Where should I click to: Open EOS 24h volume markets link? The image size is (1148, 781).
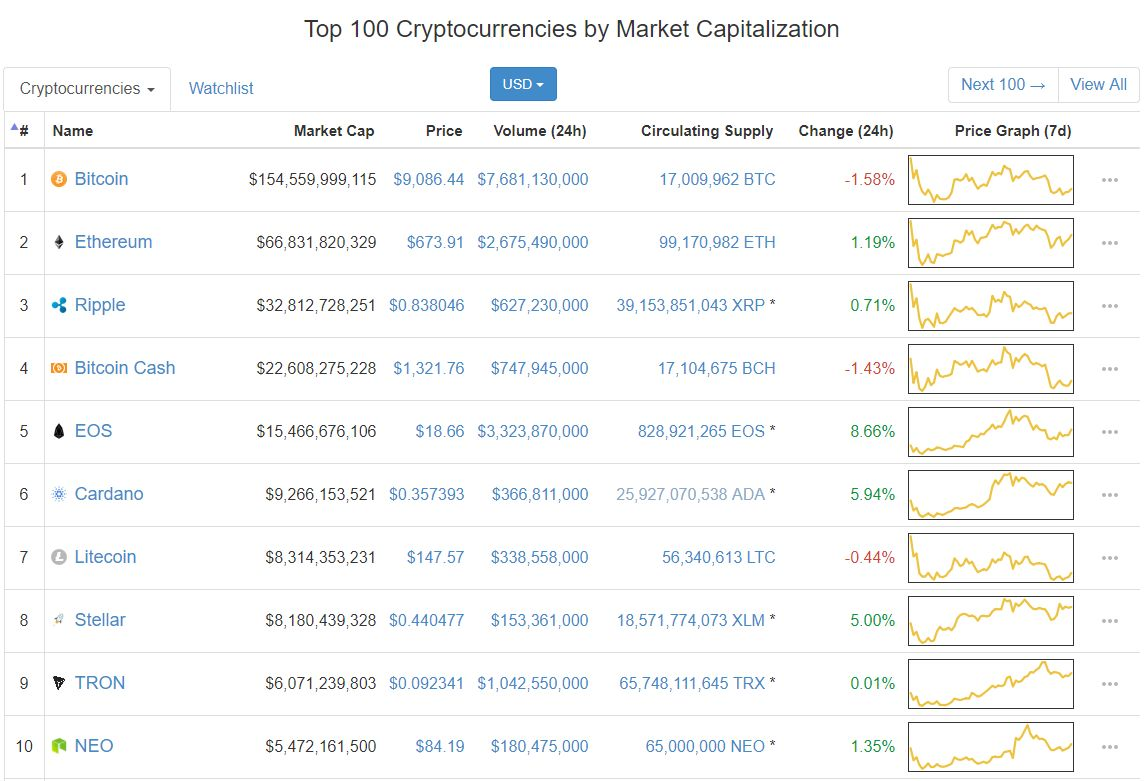coord(533,432)
